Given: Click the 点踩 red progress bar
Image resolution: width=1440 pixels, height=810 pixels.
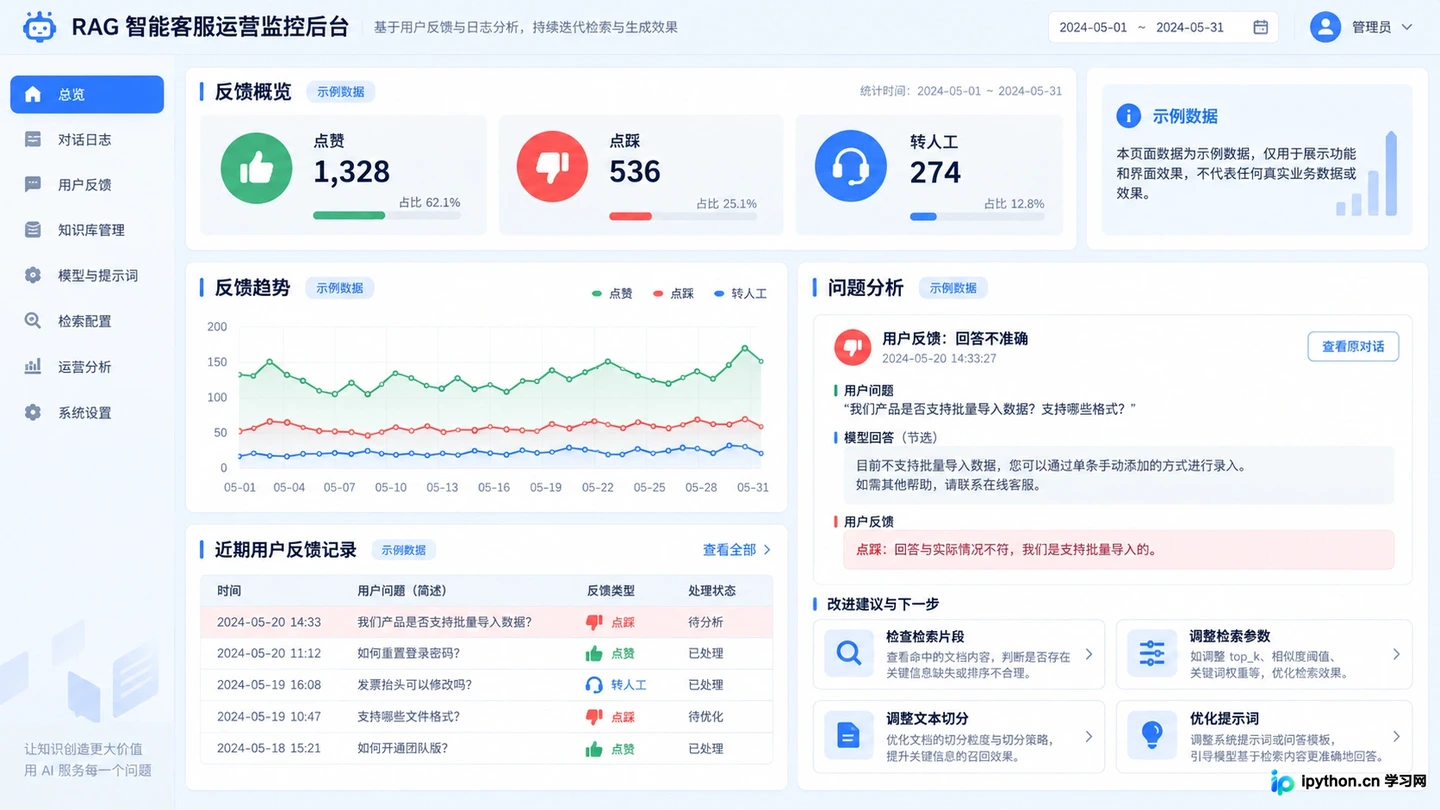Looking at the screenshot, I should (x=683, y=216).
